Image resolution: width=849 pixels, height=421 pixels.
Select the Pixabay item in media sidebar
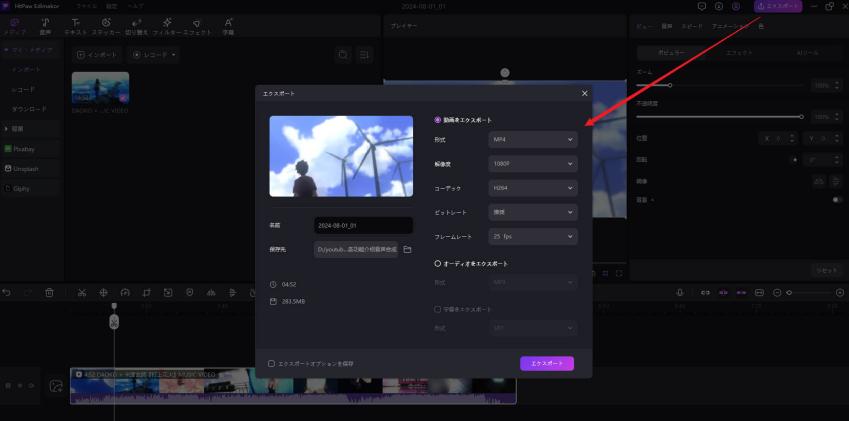pos(27,148)
